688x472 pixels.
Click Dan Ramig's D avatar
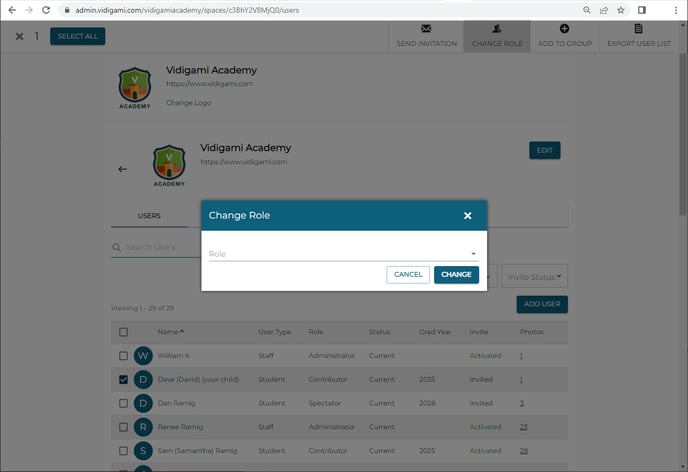[x=143, y=403]
